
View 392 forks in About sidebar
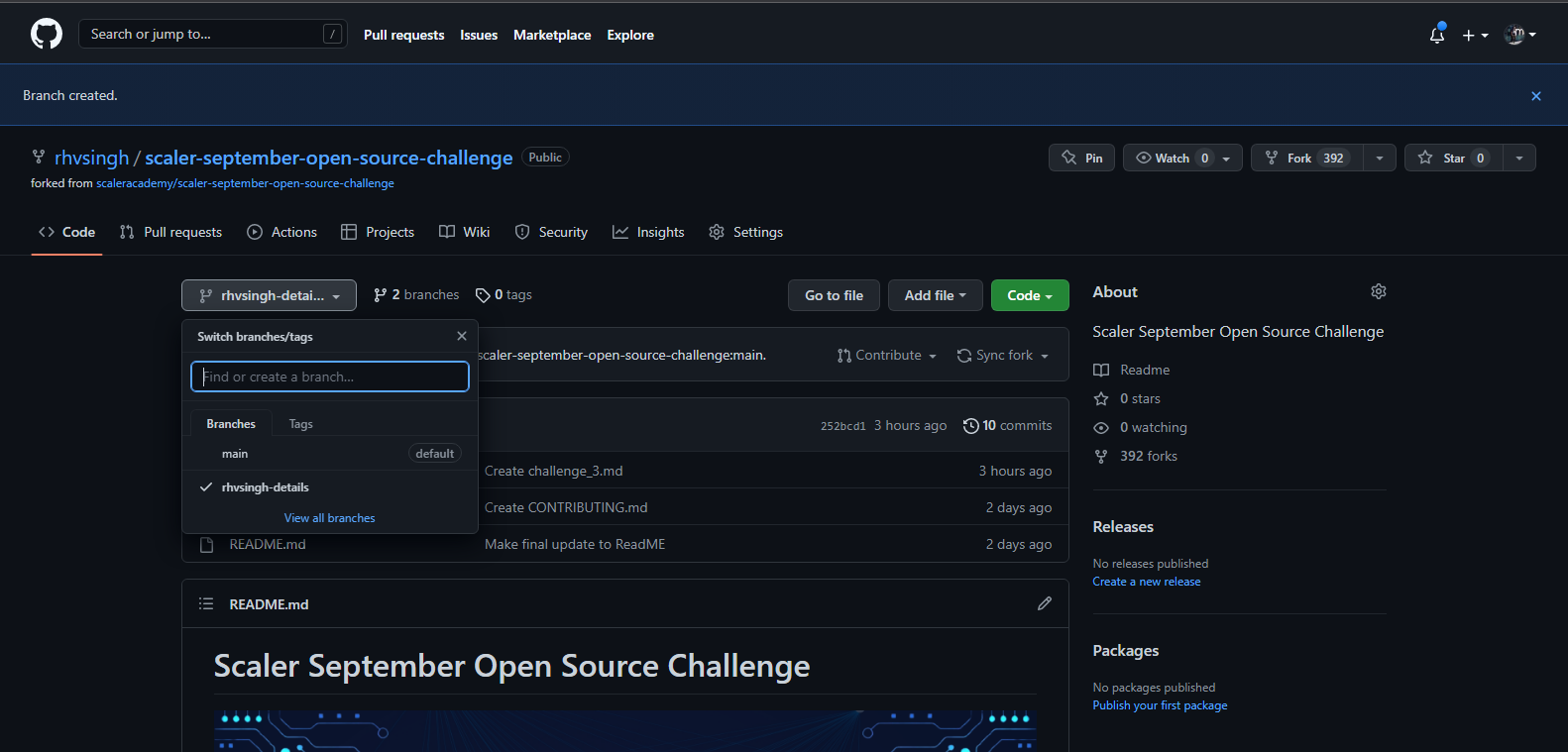coord(1135,456)
